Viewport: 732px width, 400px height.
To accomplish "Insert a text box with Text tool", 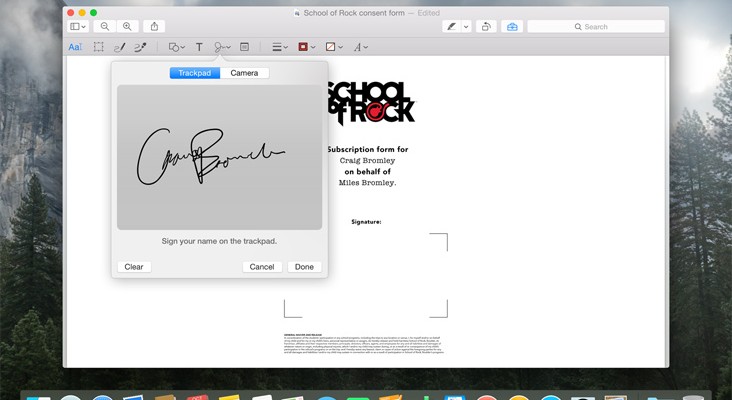I will point(199,47).
